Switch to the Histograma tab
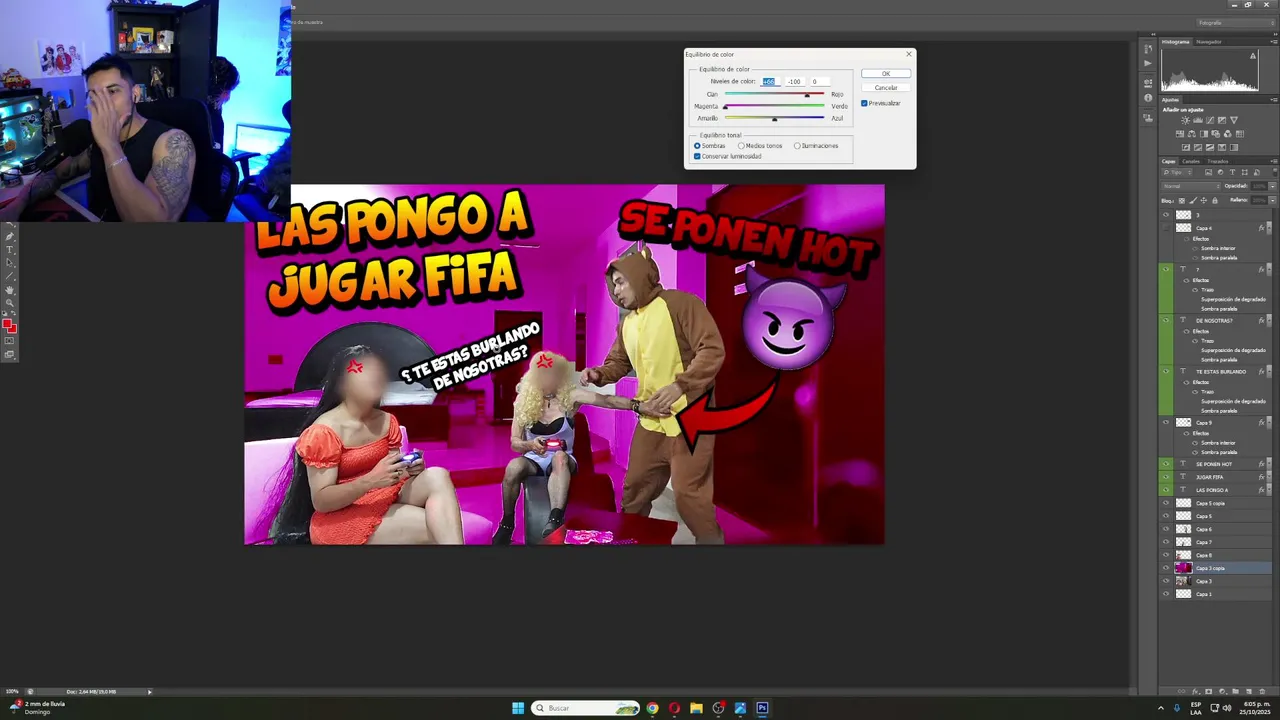Image resolution: width=1280 pixels, height=720 pixels. click(1176, 42)
